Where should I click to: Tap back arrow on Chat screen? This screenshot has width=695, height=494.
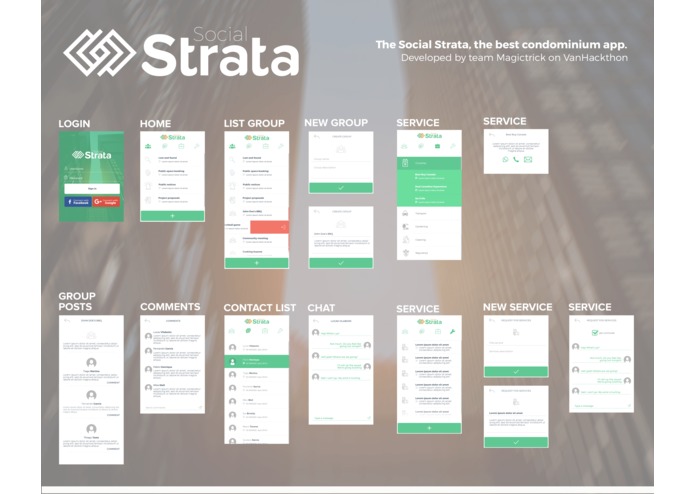point(316,321)
